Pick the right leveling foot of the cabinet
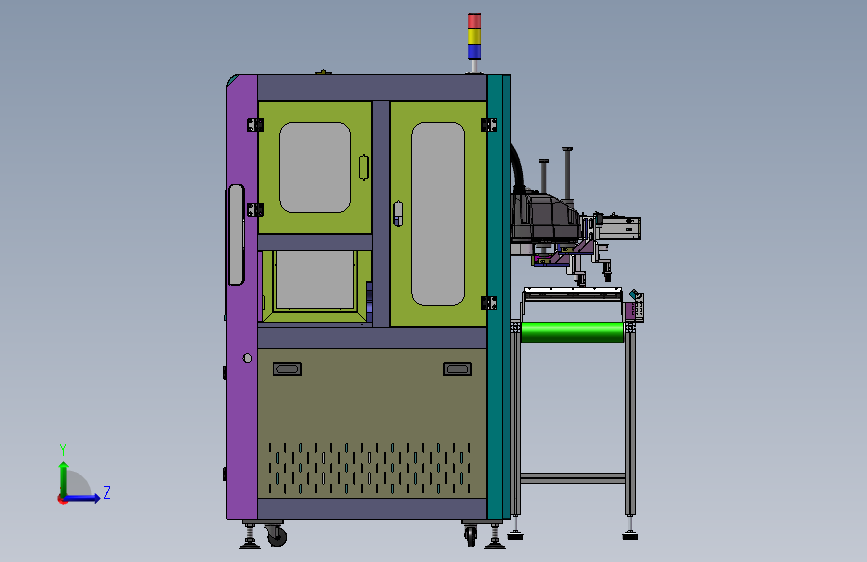 pos(494,537)
